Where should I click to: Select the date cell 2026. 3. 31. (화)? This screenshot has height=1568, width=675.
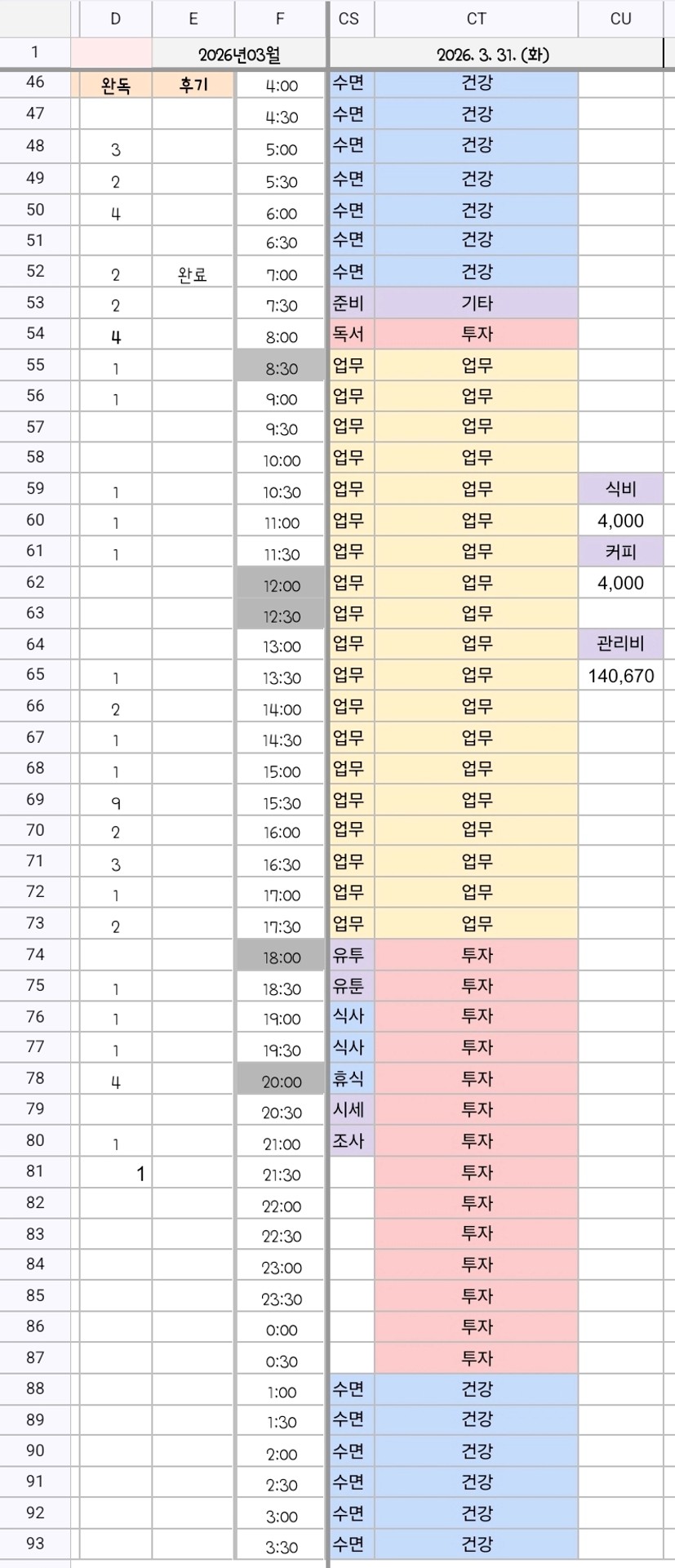point(493,55)
